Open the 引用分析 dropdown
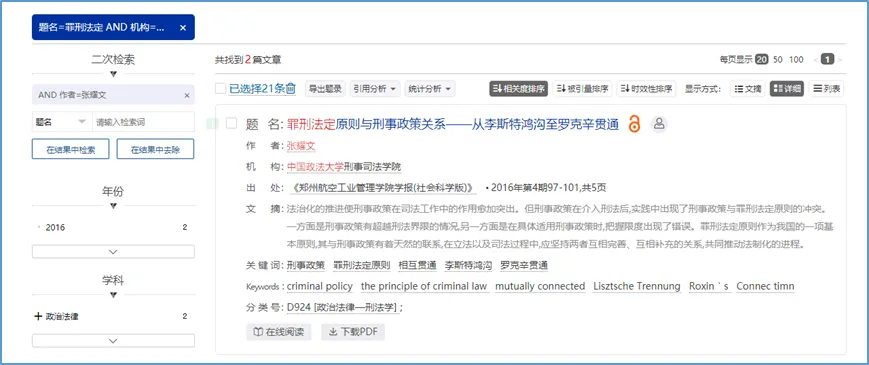 pyautogui.click(x=375, y=89)
